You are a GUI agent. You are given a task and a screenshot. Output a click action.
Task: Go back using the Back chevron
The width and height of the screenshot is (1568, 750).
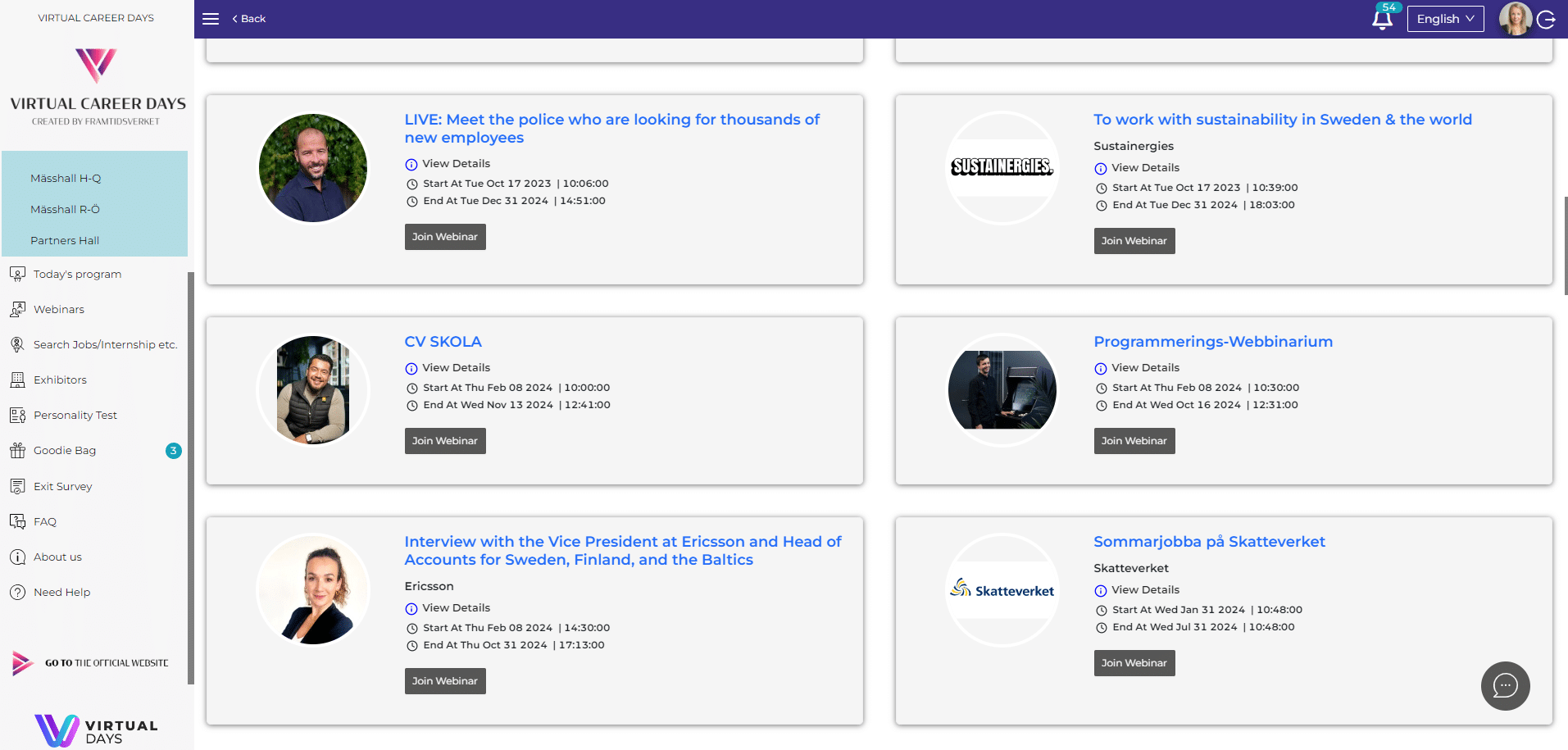[248, 19]
